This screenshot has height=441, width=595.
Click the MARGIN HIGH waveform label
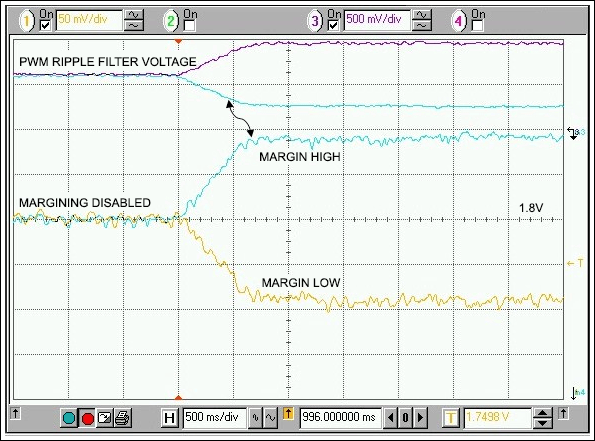[300, 157]
